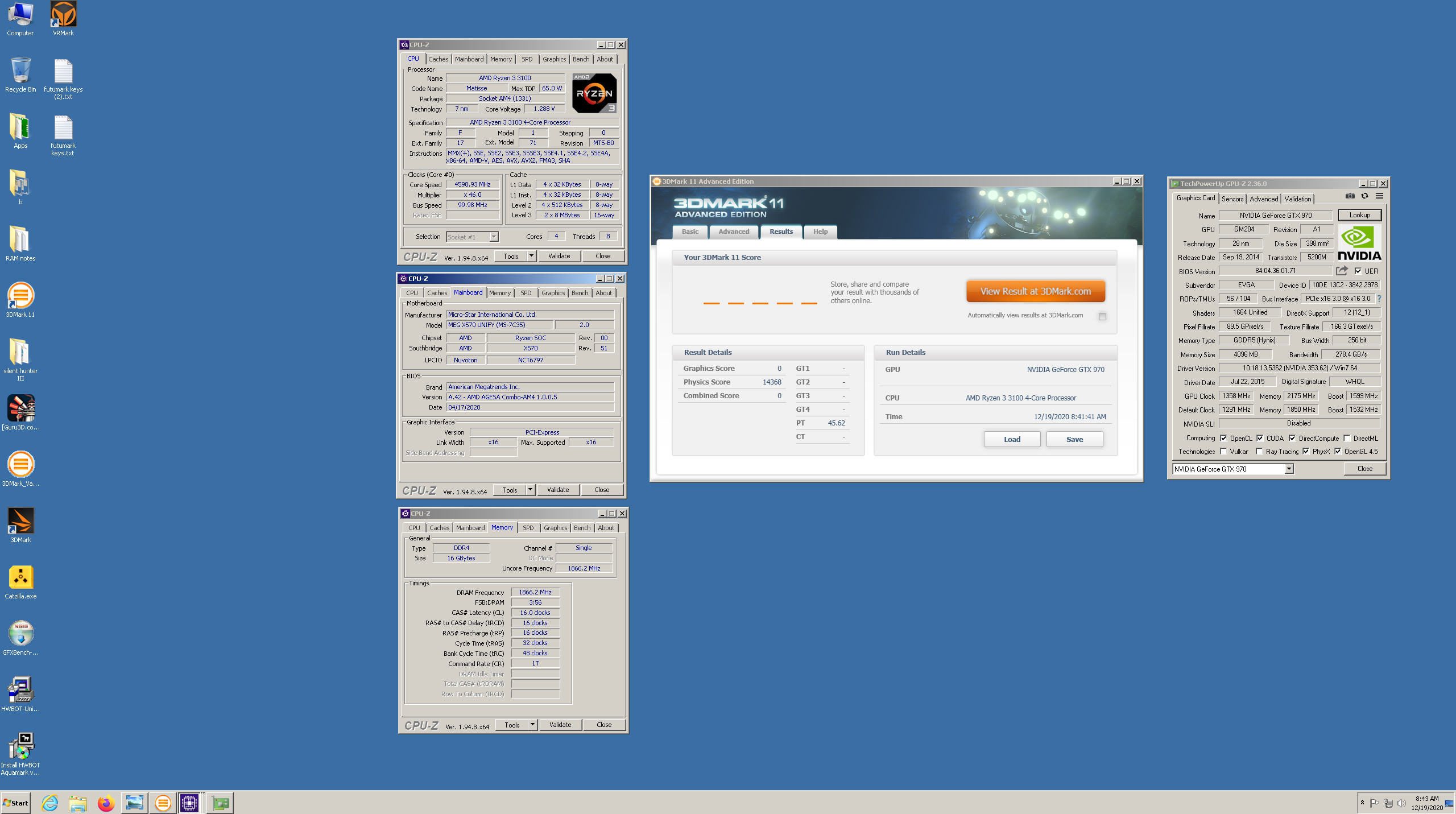Toggle the DirectCompute checkbox
1456x814 pixels.
coord(1292,439)
